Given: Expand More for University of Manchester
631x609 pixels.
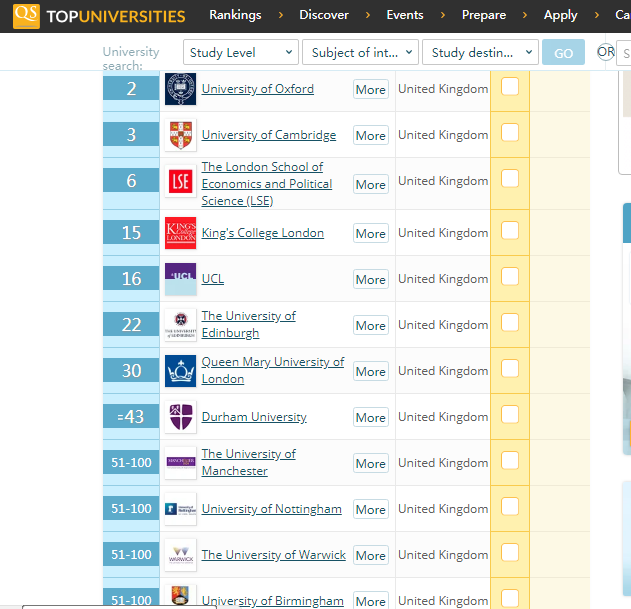Looking at the screenshot, I should 371,463.
